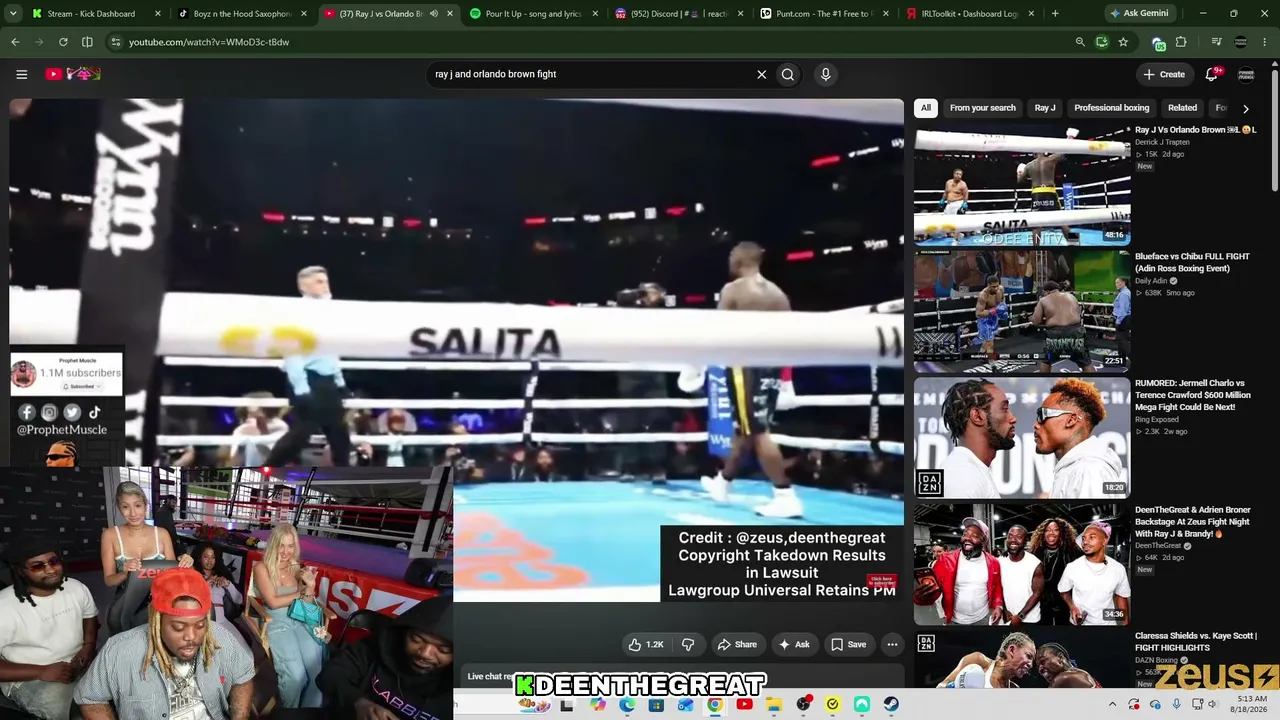Screen dimensions: 1280x720
Task: Mute audio on the Ray J tab
Action: pyautogui.click(x=433, y=14)
